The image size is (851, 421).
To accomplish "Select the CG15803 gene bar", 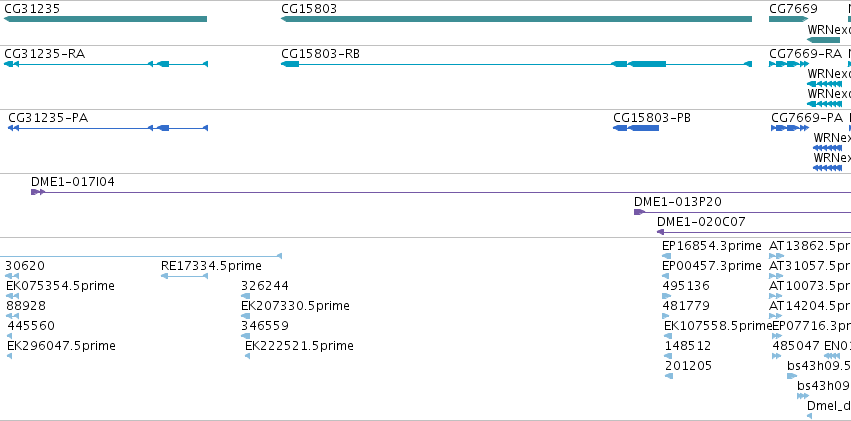I will (x=516, y=19).
